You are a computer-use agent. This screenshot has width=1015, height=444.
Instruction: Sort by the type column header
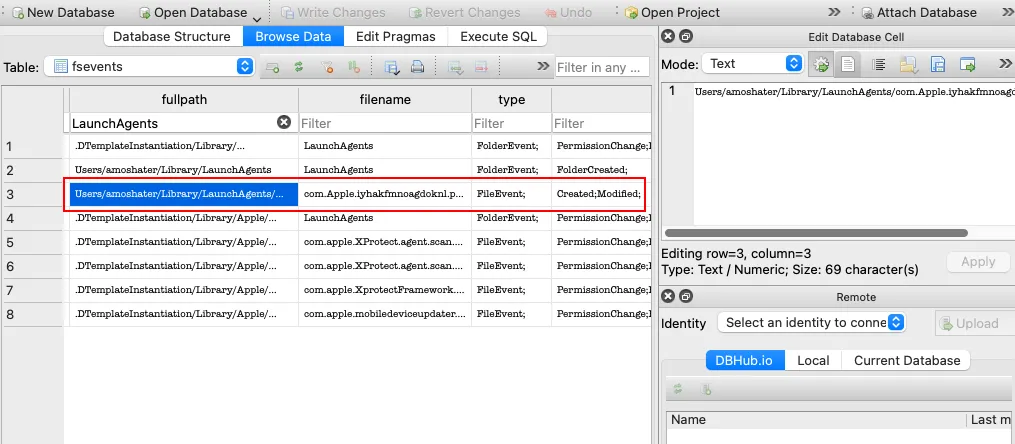511,100
